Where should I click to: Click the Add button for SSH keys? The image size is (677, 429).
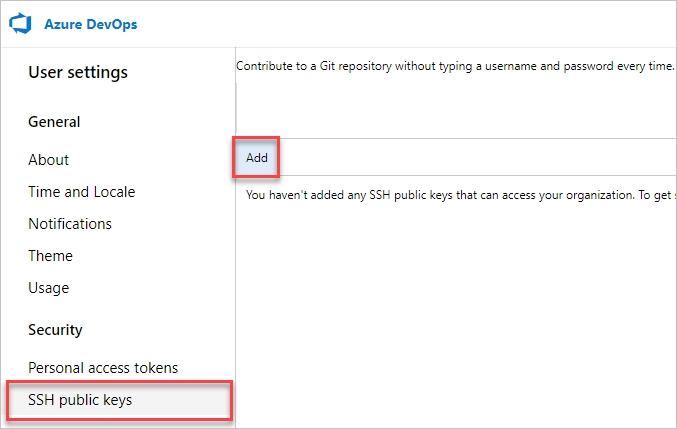point(256,158)
